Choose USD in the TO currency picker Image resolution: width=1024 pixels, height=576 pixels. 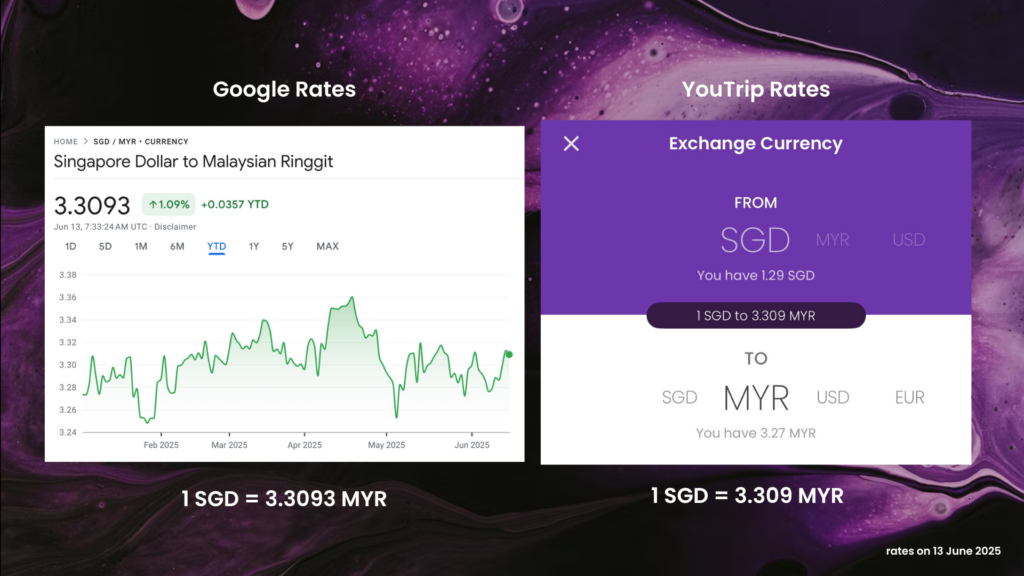833,397
